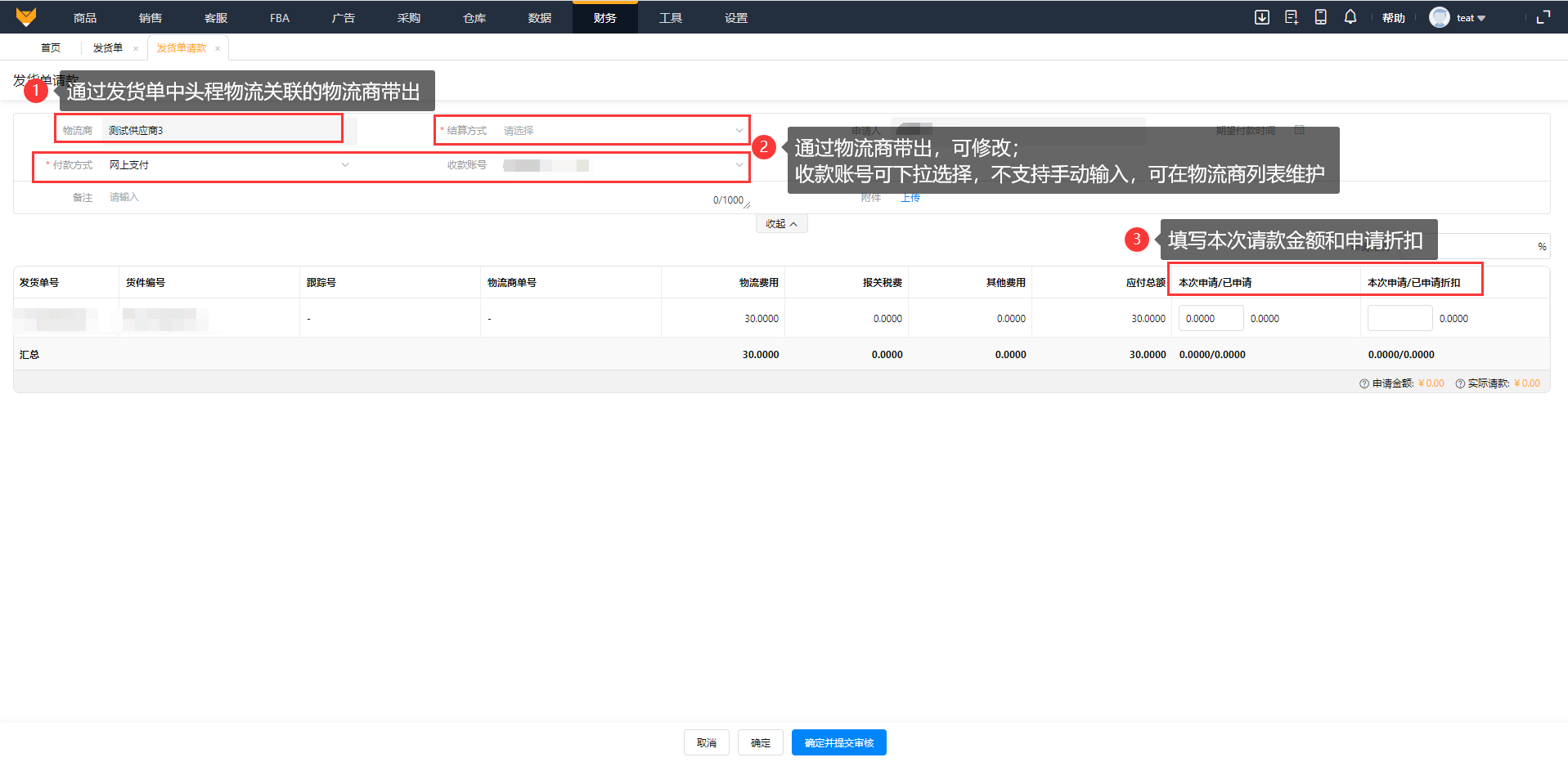Click the mobile phone icon in header

point(1320,17)
